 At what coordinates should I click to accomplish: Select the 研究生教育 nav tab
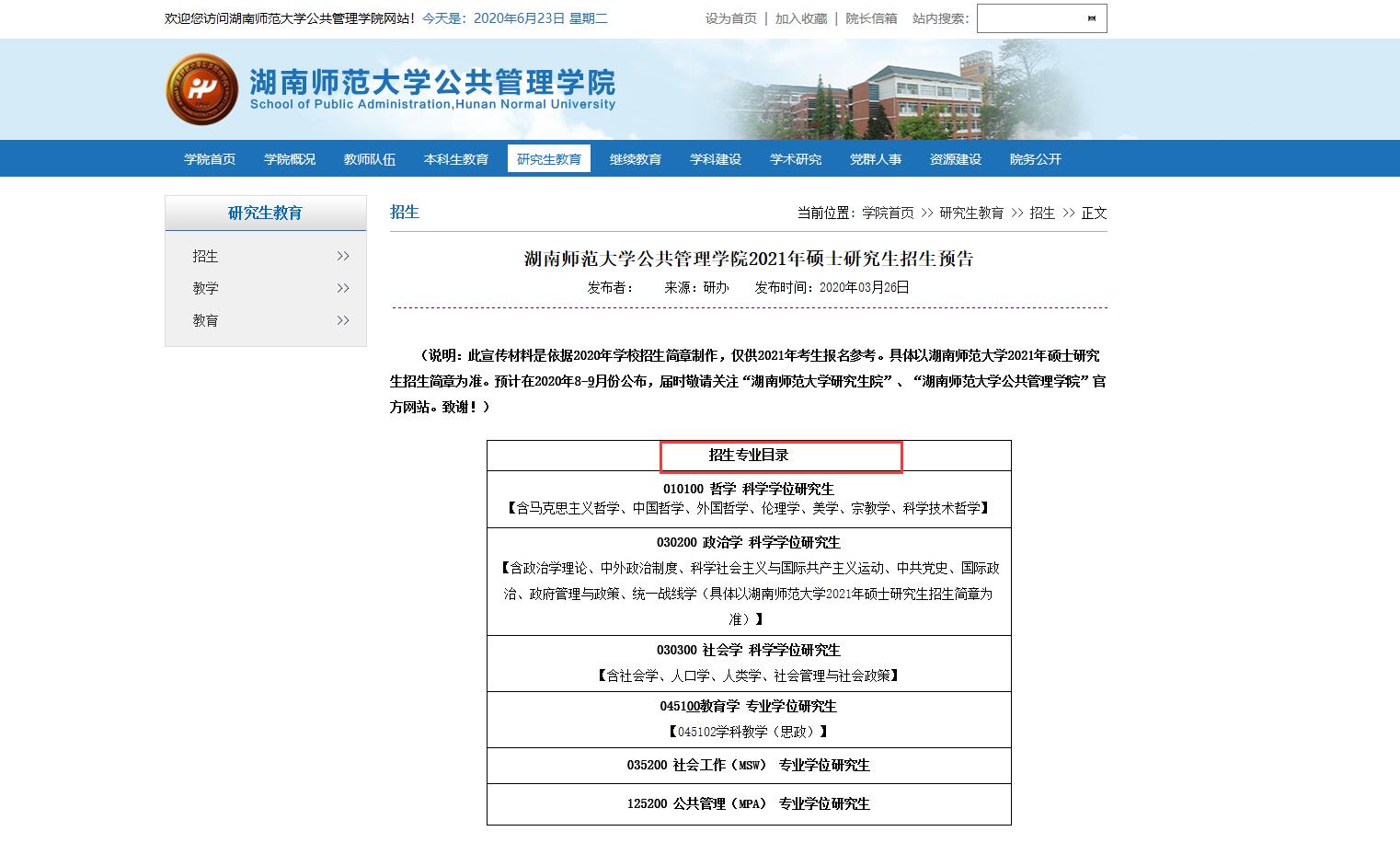(549, 159)
